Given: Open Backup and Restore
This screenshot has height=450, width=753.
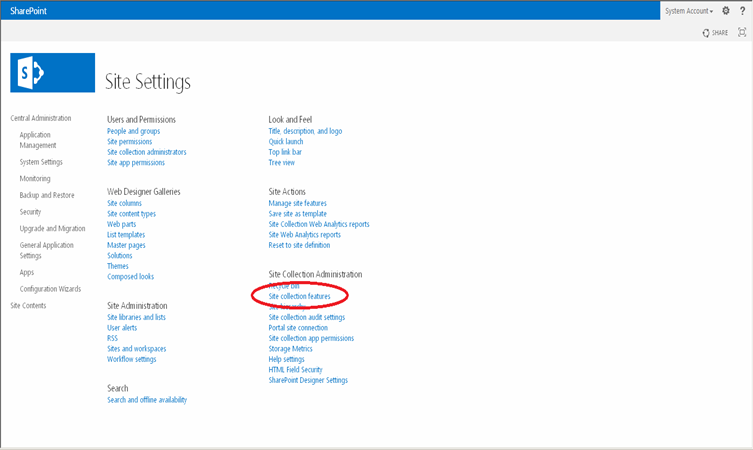Looking at the screenshot, I should pos(47,195).
